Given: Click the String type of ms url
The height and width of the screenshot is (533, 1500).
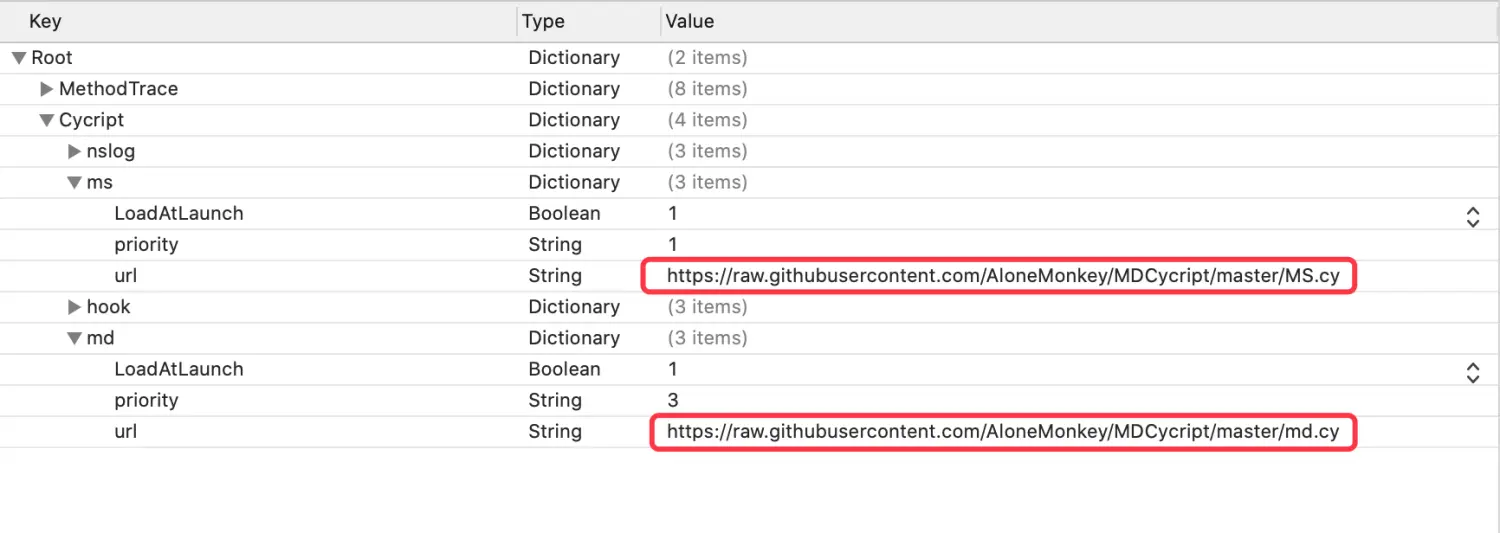Looking at the screenshot, I should pyautogui.click(x=554, y=276).
